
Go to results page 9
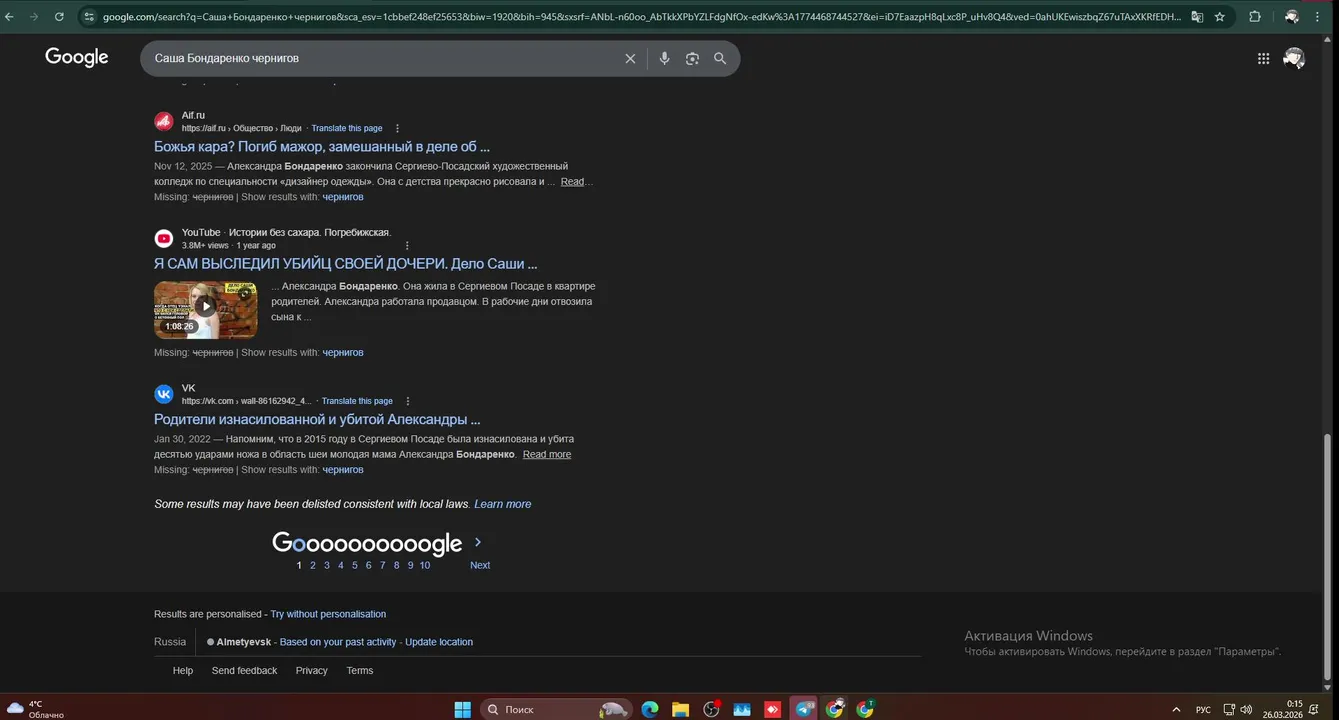tap(411, 565)
